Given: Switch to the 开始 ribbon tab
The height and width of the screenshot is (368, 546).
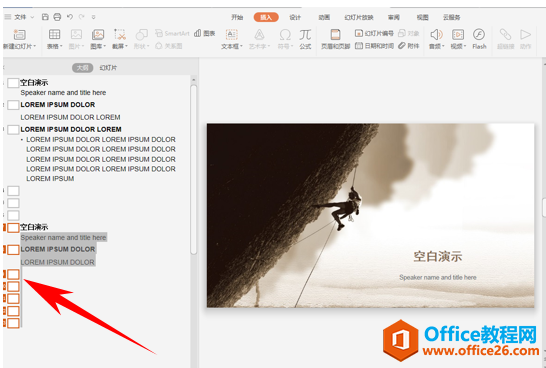Looking at the screenshot, I should pos(237,17).
